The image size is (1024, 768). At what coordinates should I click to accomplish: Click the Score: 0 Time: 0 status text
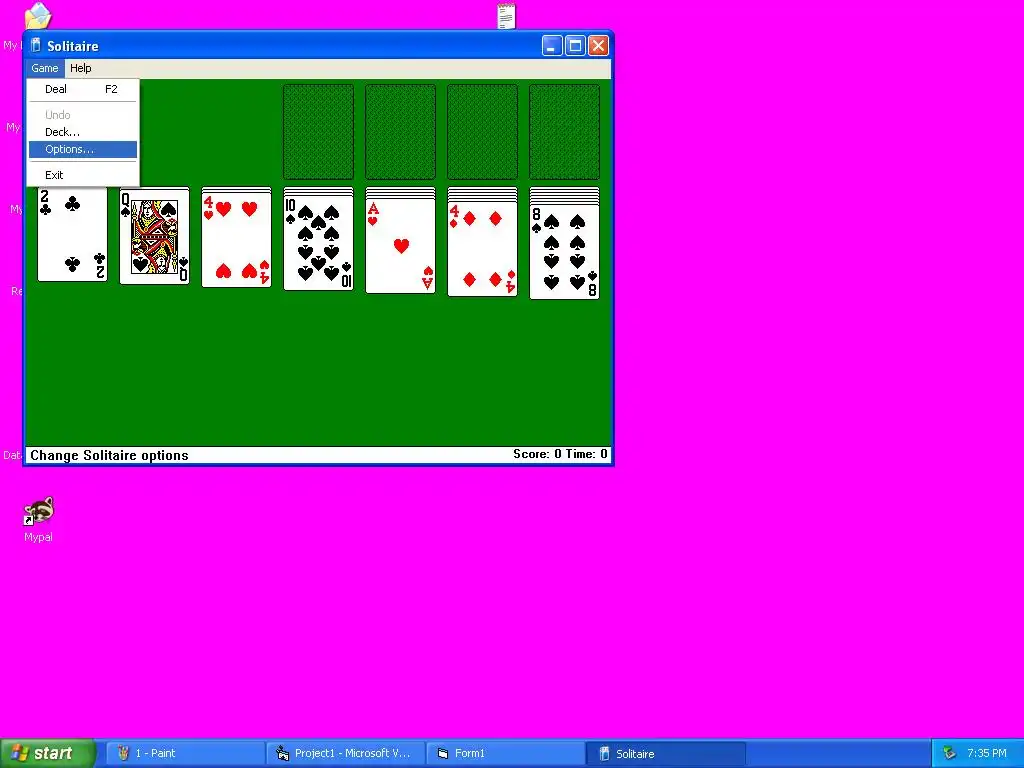click(560, 454)
